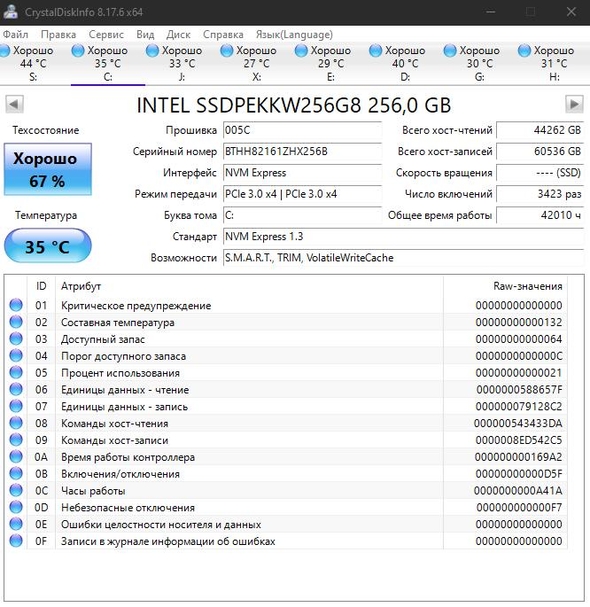Open the Файл menu
This screenshot has width=590, height=607.
click(x=15, y=34)
